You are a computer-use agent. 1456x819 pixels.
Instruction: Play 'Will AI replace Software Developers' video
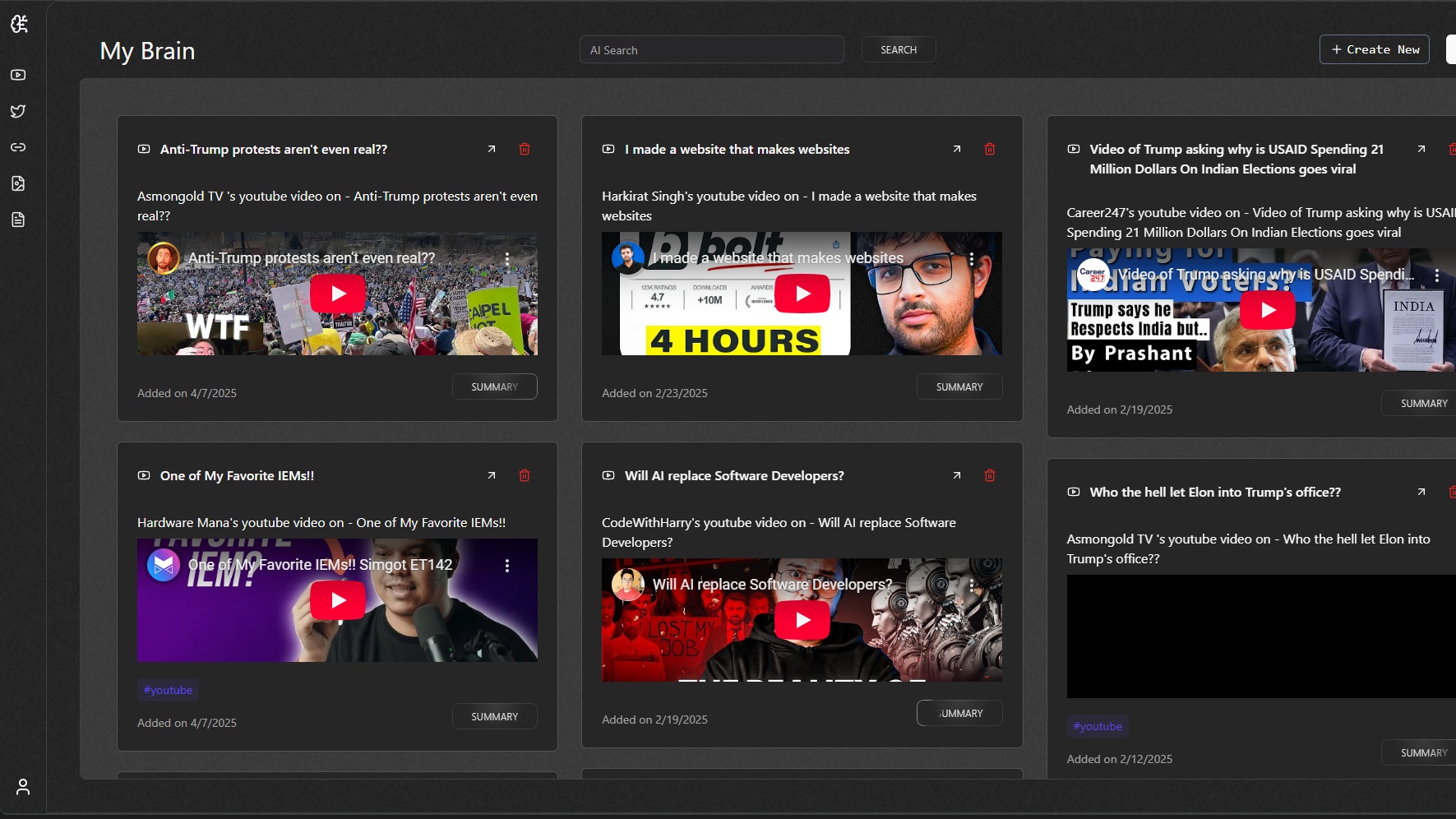(802, 620)
